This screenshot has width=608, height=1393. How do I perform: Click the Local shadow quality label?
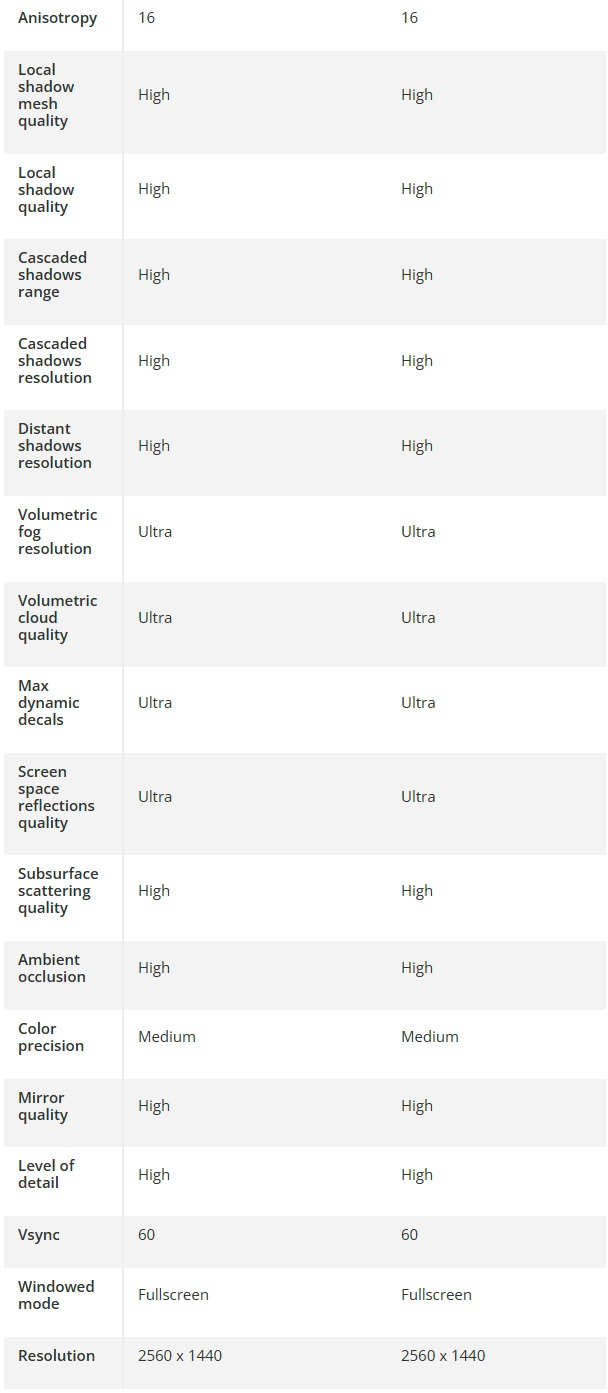coord(46,190)
